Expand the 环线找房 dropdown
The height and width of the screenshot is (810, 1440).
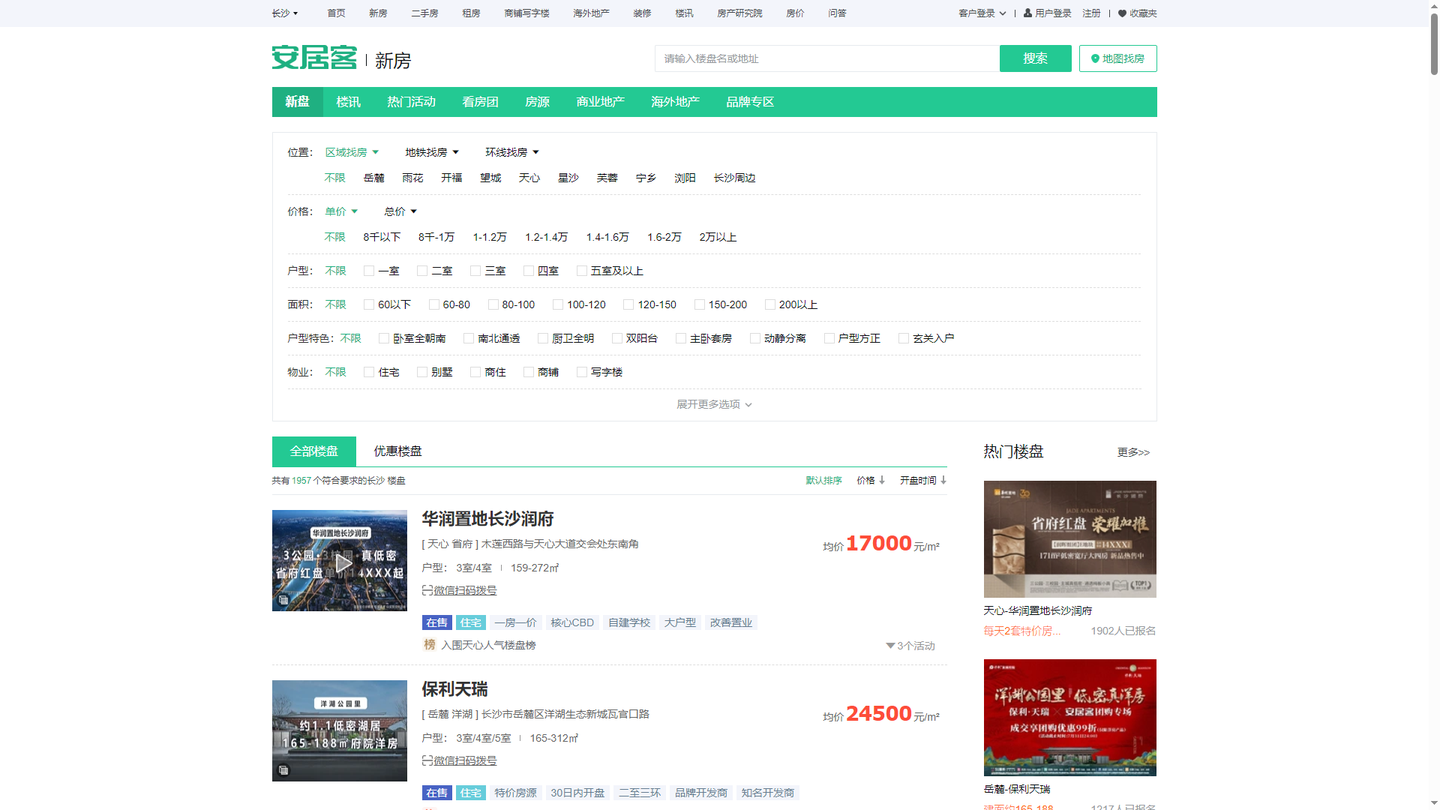[512, 152]
